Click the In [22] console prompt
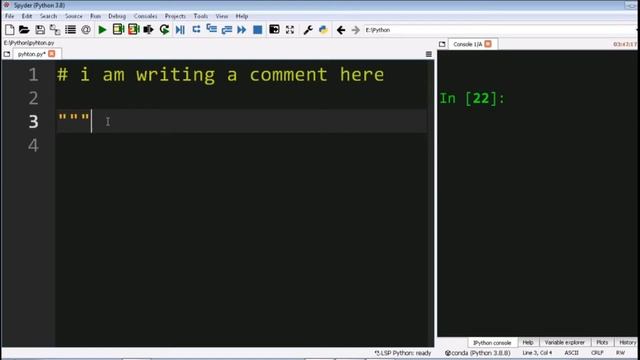The height and width of the screenshot is (360, 640). click(472, 98)
